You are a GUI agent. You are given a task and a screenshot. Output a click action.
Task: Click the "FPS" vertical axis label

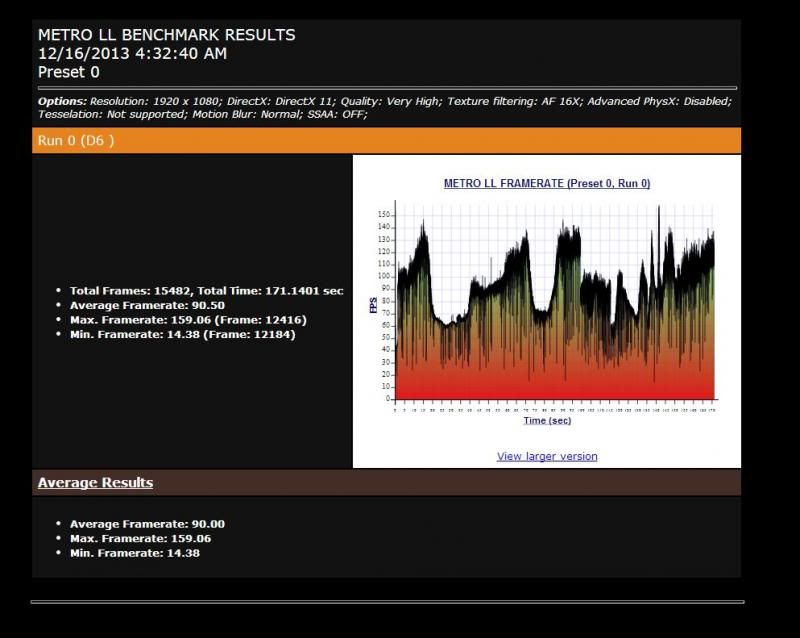(x=375, y=302)
